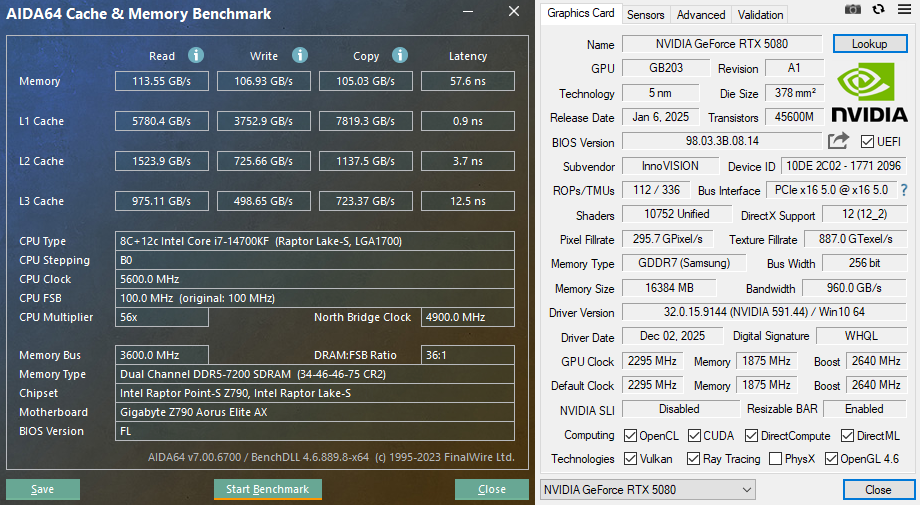
Task: Click the Subvendor field InnoVISION
Action: [670, 166]
